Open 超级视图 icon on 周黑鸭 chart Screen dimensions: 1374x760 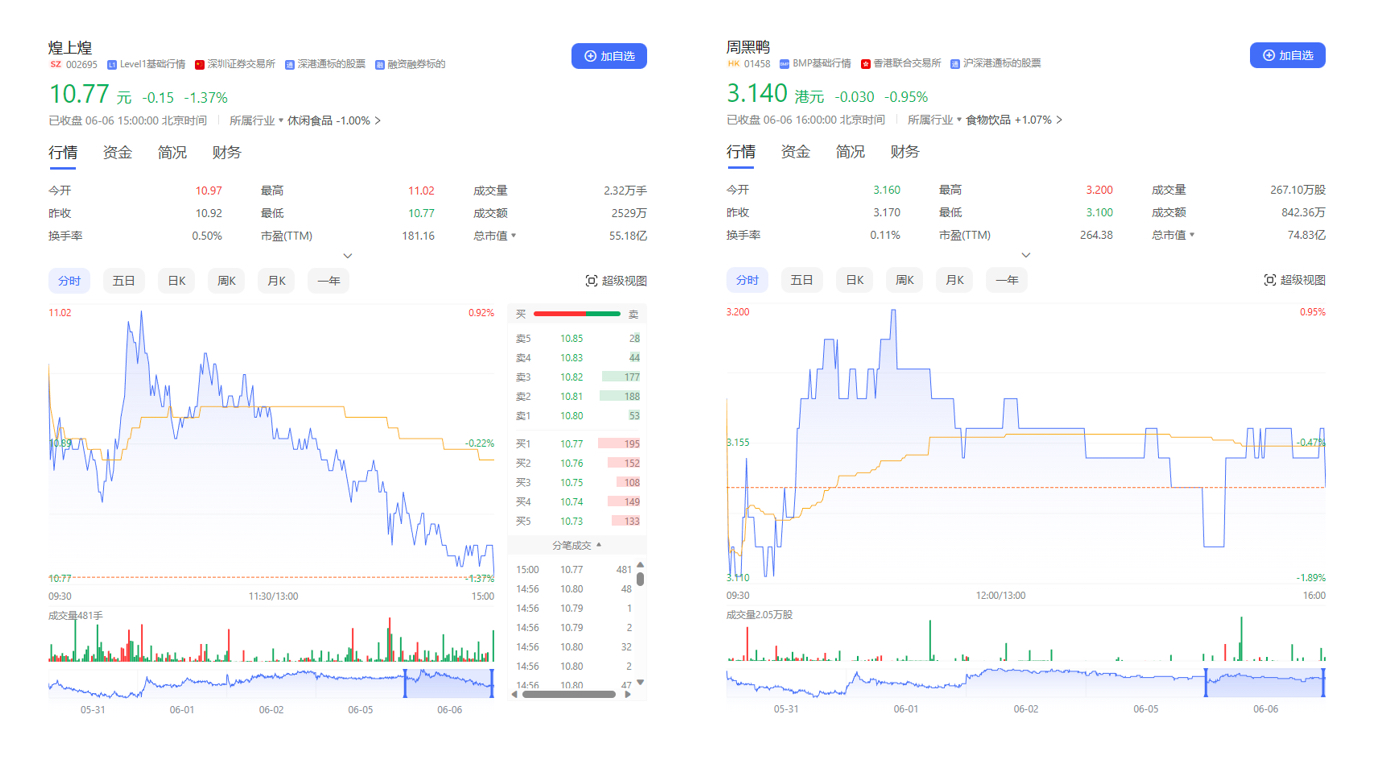pyautogui.click(x=1270, y=280)
